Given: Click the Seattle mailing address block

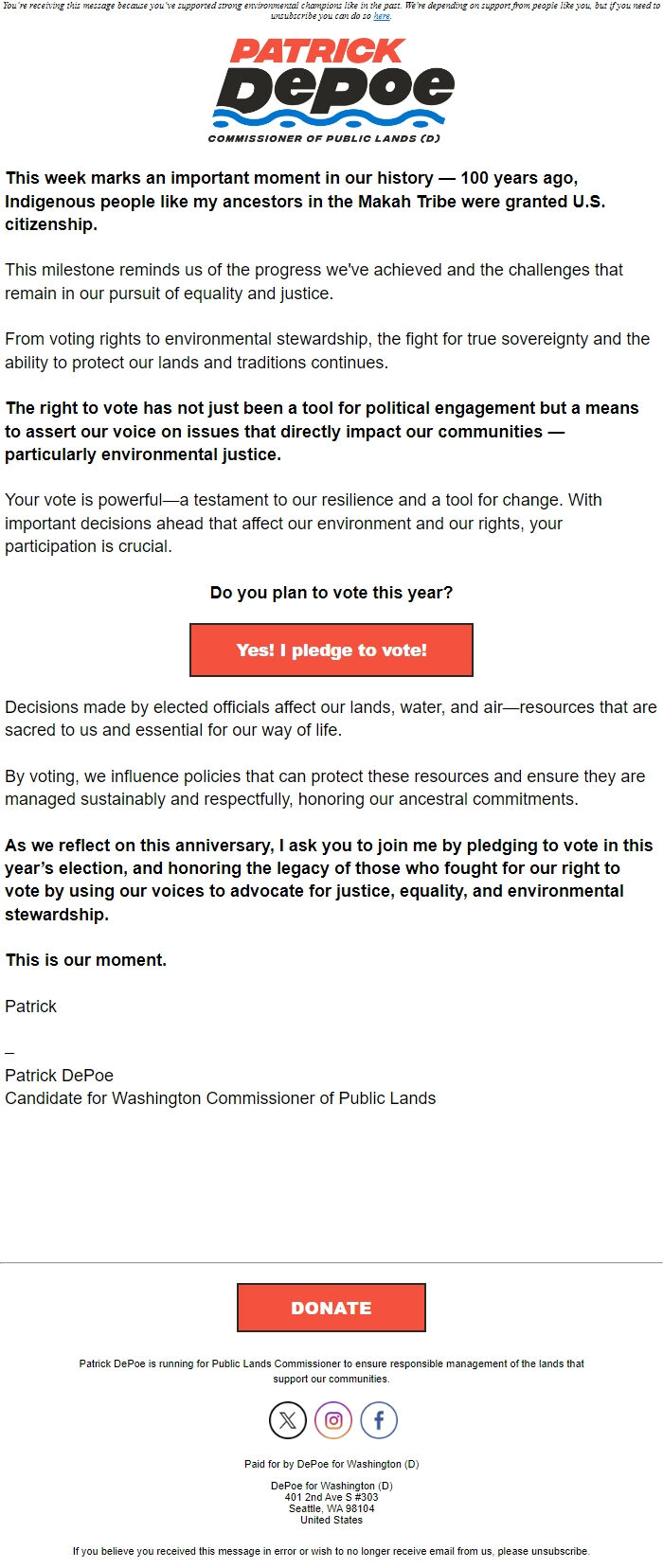Looking at the screenshot, I should (x=331, y=1498).
